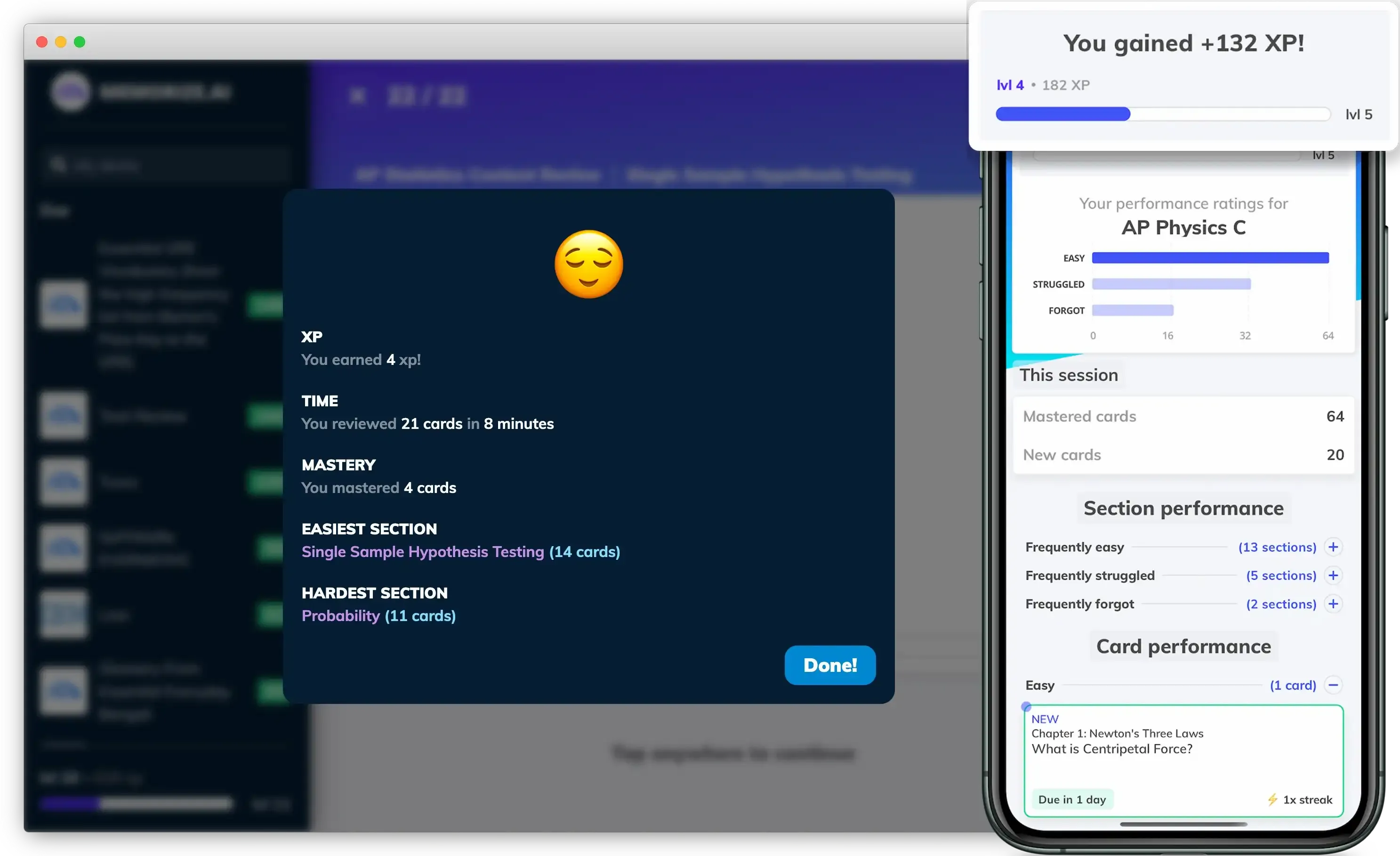Click the STRUGGLED performance rating bar
The height and width of the screenshot is (856, 1400).
pyautogui.click(x=1171, y=284)
